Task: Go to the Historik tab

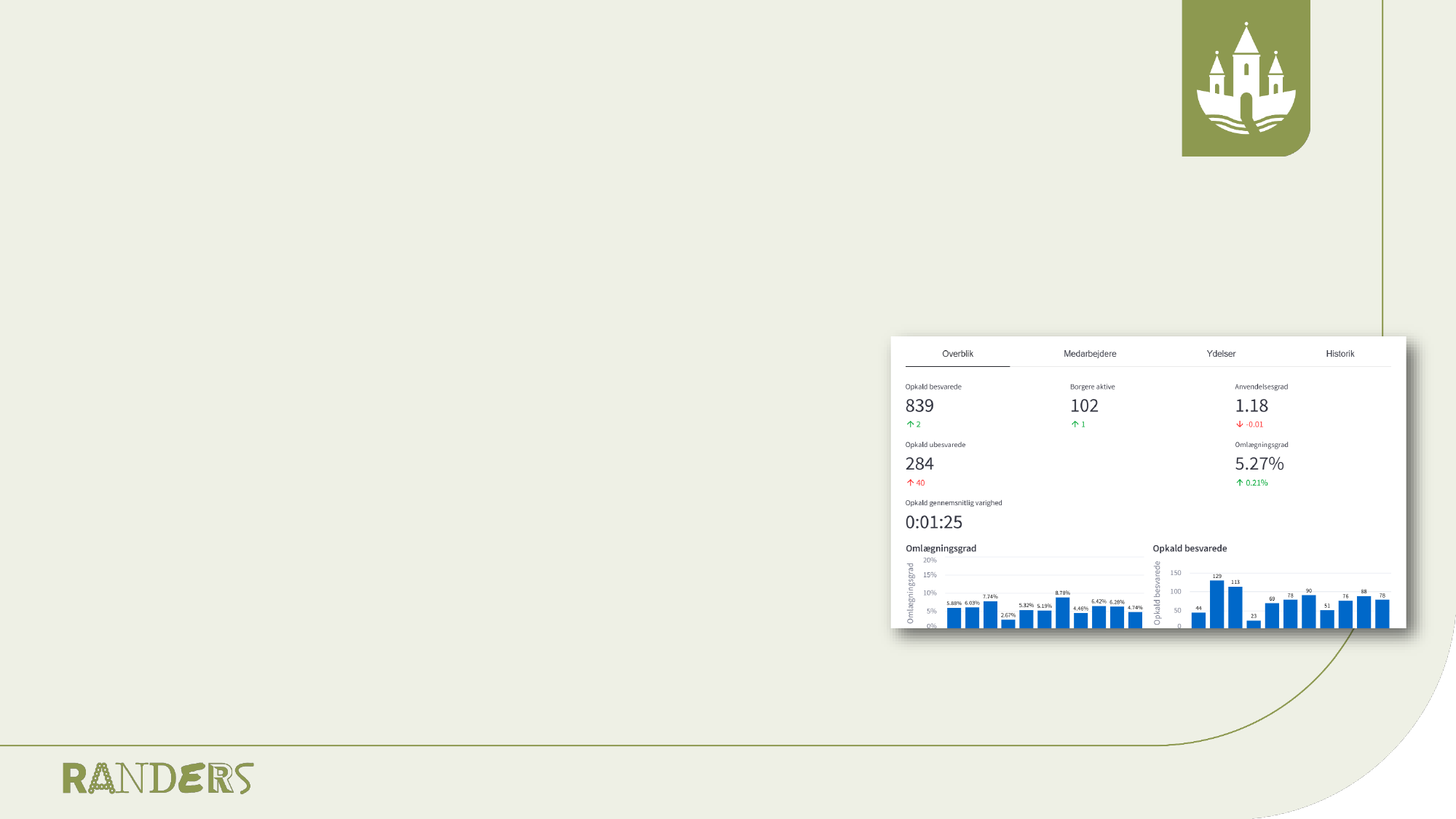Action: [1340, 354]
